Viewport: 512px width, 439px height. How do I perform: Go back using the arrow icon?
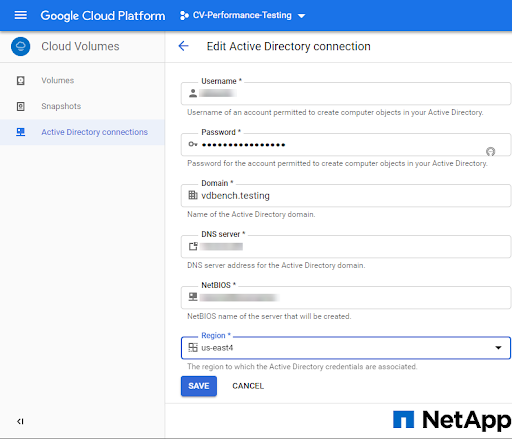click(x=183, y=46)
